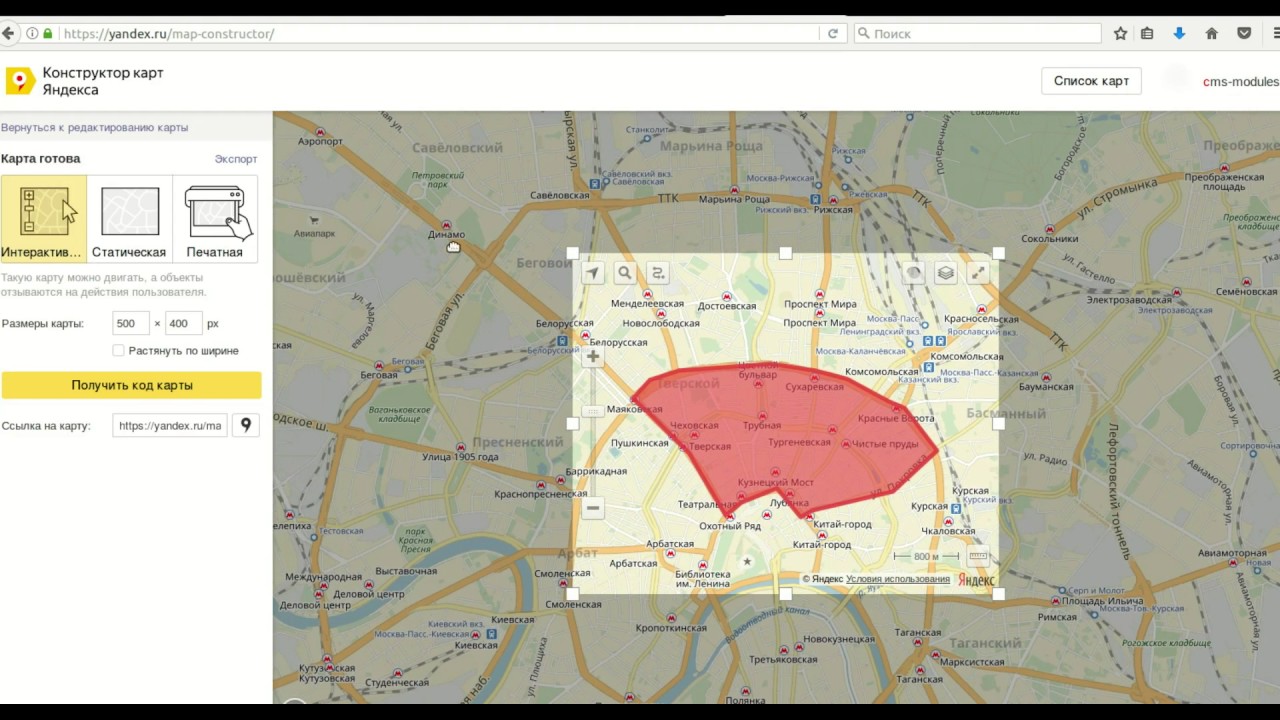This screenshot has width=1280, height=720.
Task: Click the zoom slider handle on the map
Action: pos(593,411)
